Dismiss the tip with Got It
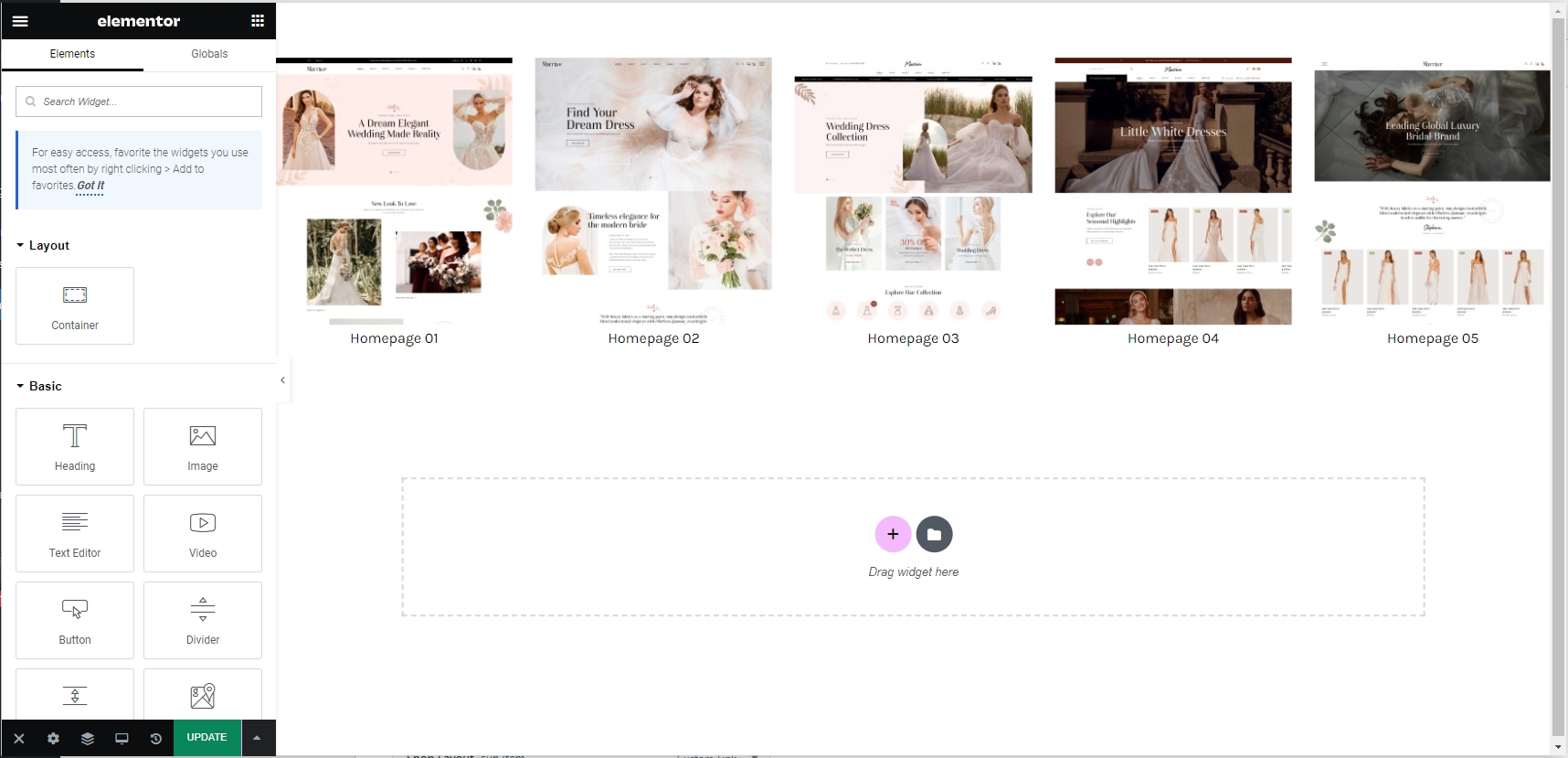Image resolution: width=1568 pixels, height=758 pixels. tap(90, 186)
